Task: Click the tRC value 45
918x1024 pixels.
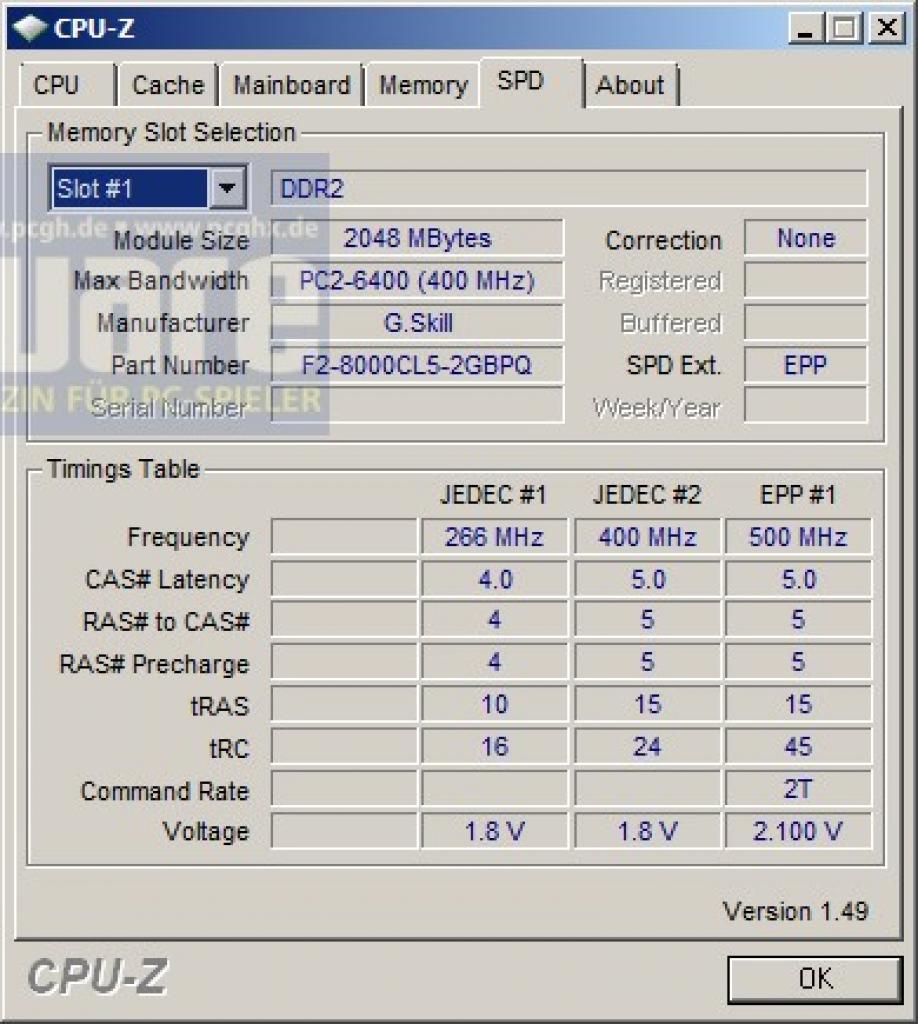Action: [798, 746]
